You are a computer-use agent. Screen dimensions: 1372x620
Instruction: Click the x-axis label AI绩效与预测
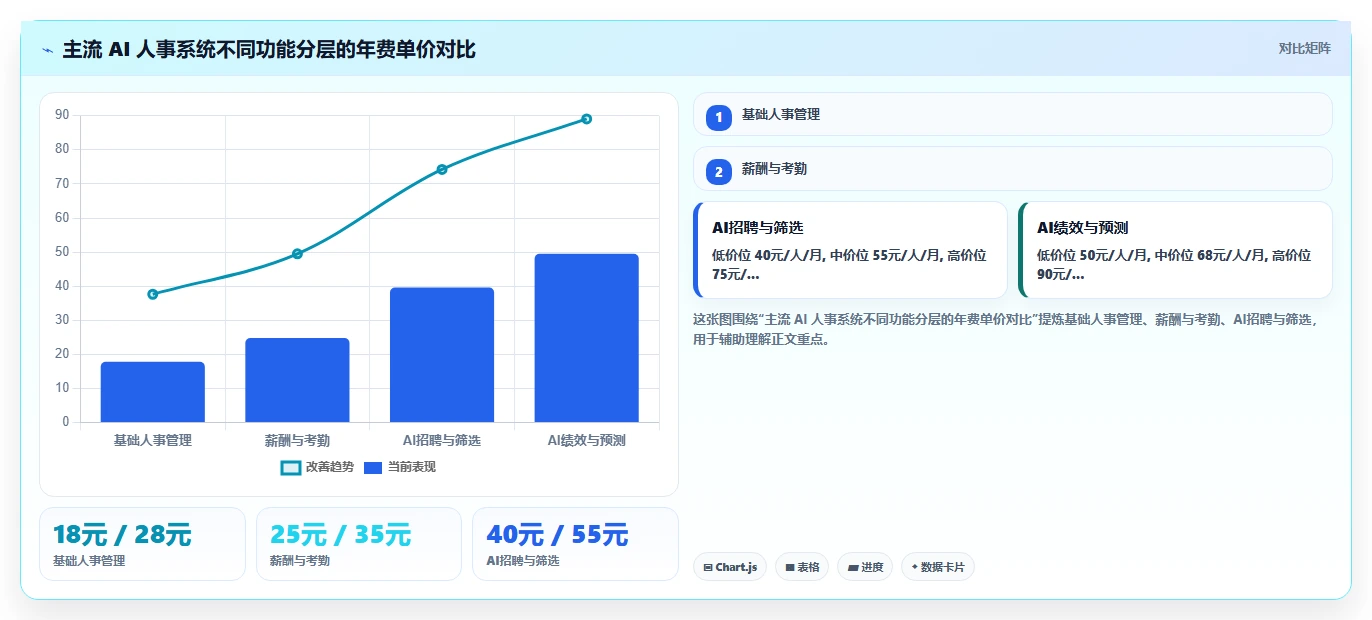(x=586, y=440)
